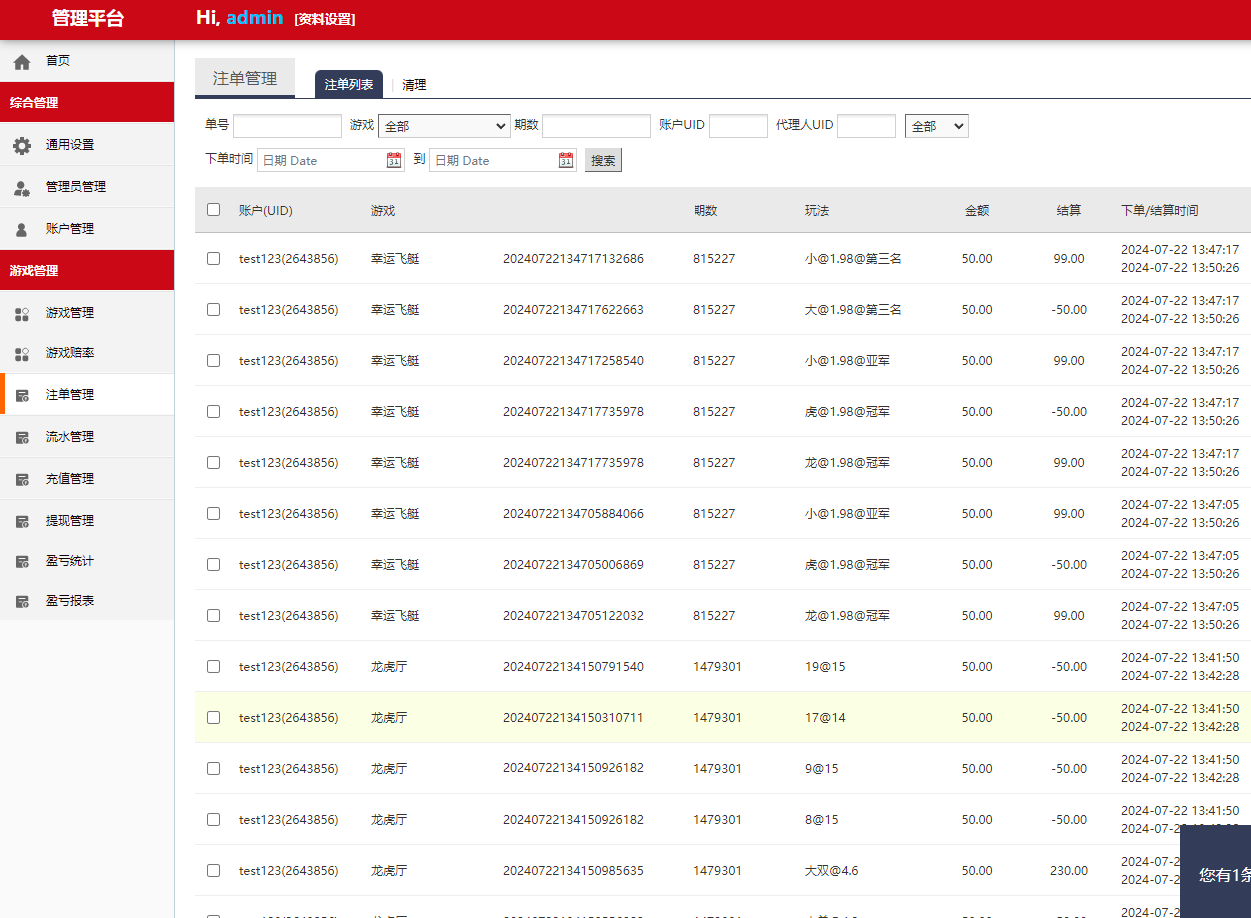Click the 综合管理 section header
Screen dimensions: 1251x918
[x=87, y=103]
